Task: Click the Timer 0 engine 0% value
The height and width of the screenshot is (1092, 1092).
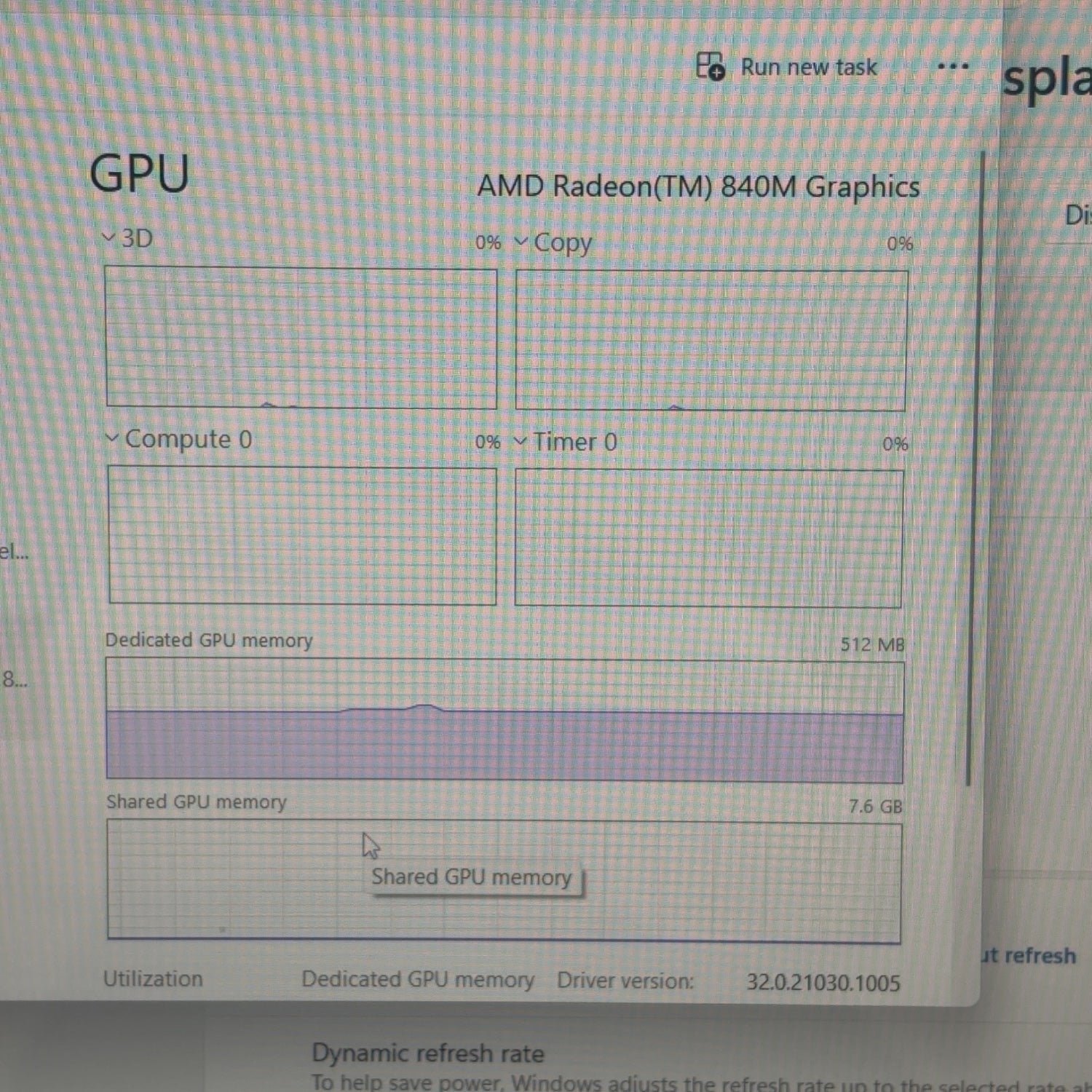Action: pos(895,444)
